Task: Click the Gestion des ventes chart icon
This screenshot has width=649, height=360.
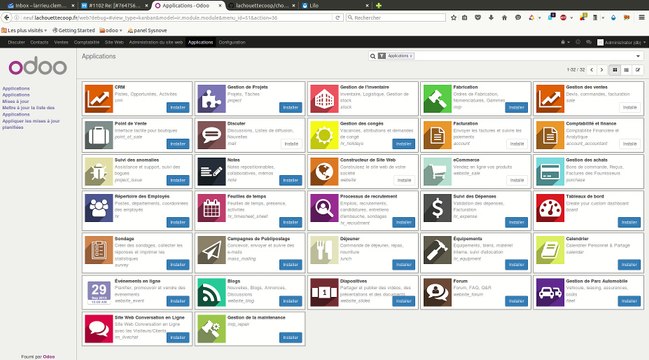Action: click(x=550, y=99)
